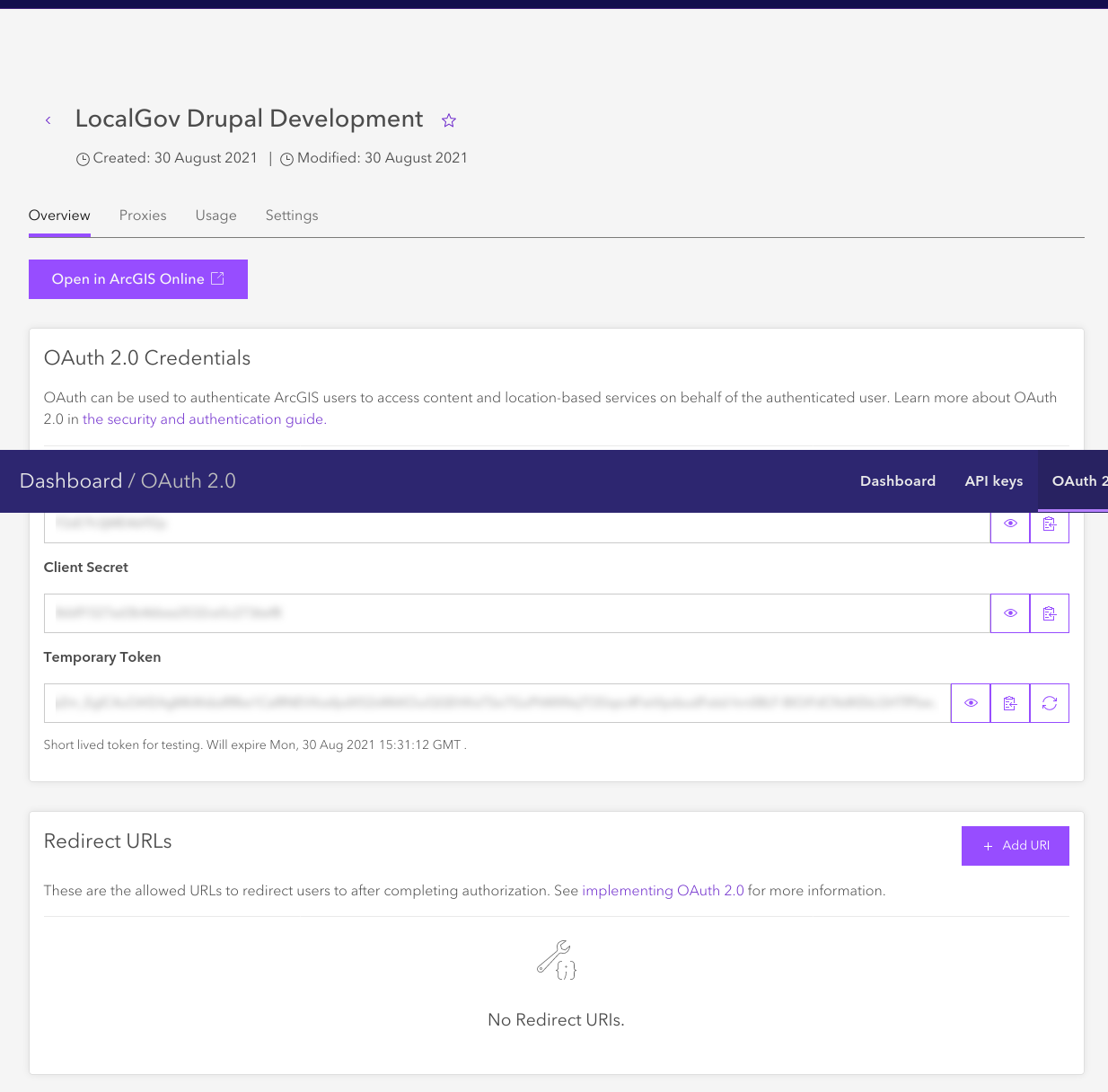Image resolution: width=1108 pixels, height=1092 pixels.
Task: Copy the Client Secret value
Action: pyautogui.click(x=1049, y=613)
